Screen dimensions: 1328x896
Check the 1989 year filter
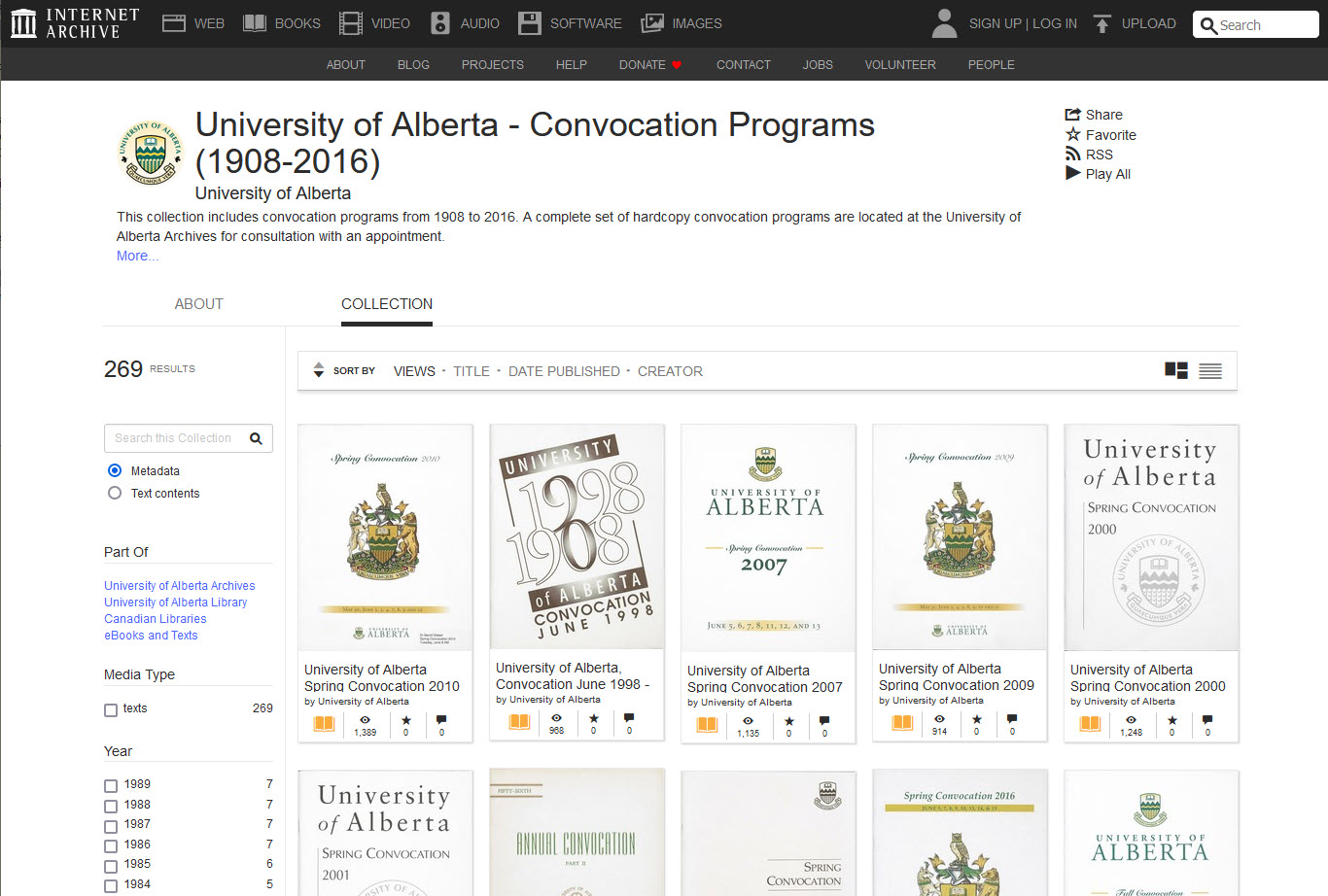[110, 784]
